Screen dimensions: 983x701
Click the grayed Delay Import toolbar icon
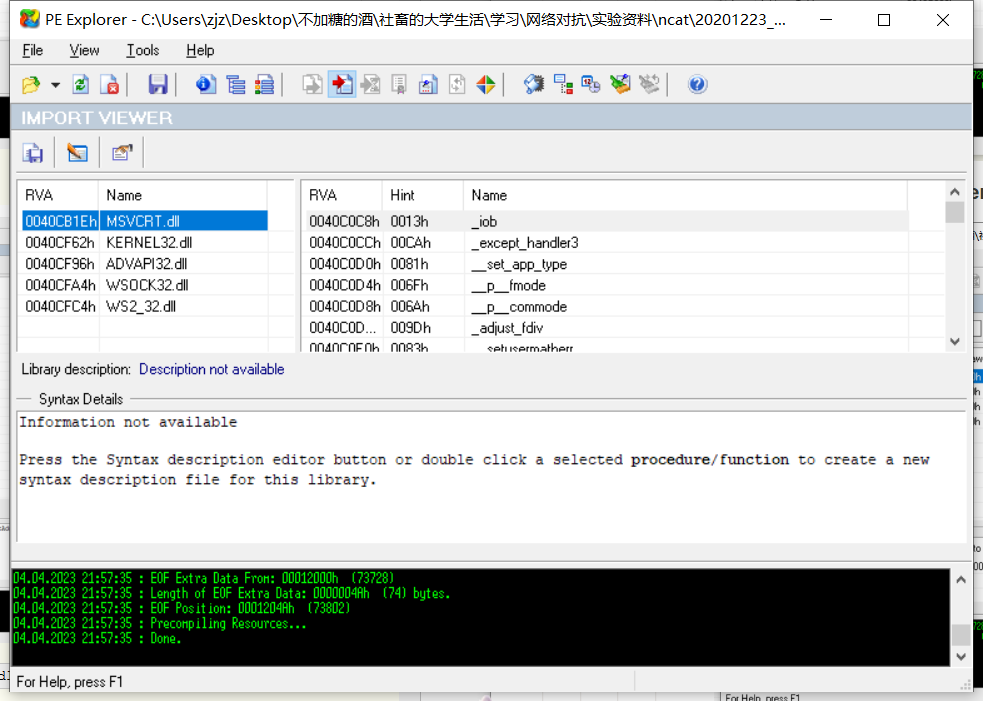[x=371, y=84]
